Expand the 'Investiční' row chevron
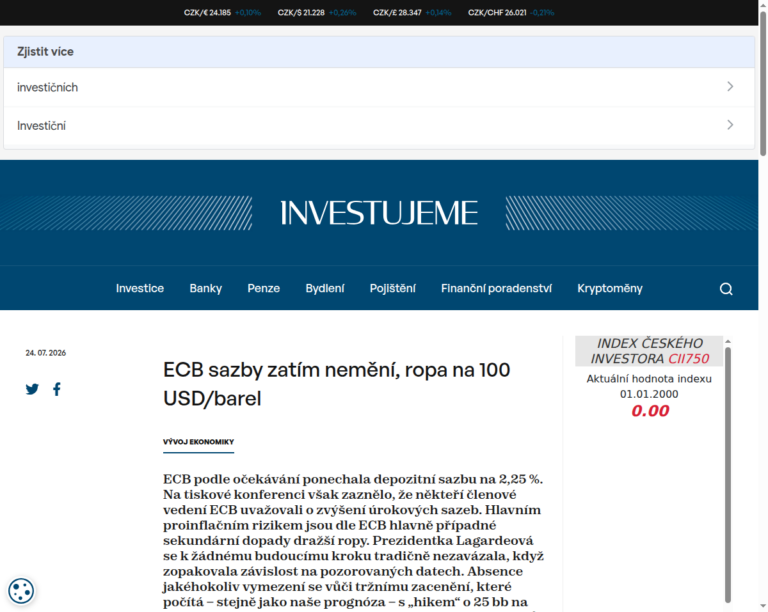 click(x=730, y=125)
